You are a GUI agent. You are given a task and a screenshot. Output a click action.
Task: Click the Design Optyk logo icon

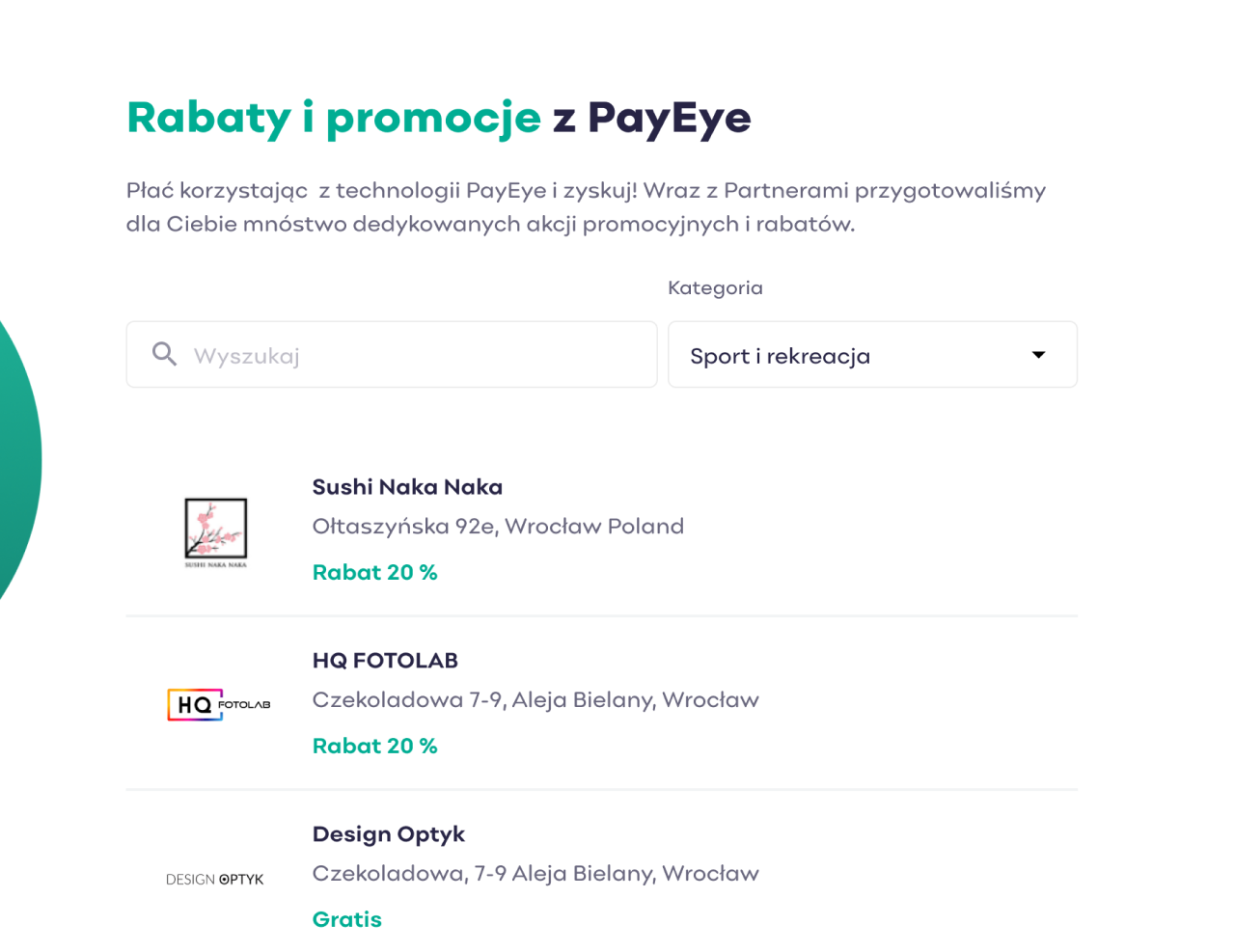[214, 880]
